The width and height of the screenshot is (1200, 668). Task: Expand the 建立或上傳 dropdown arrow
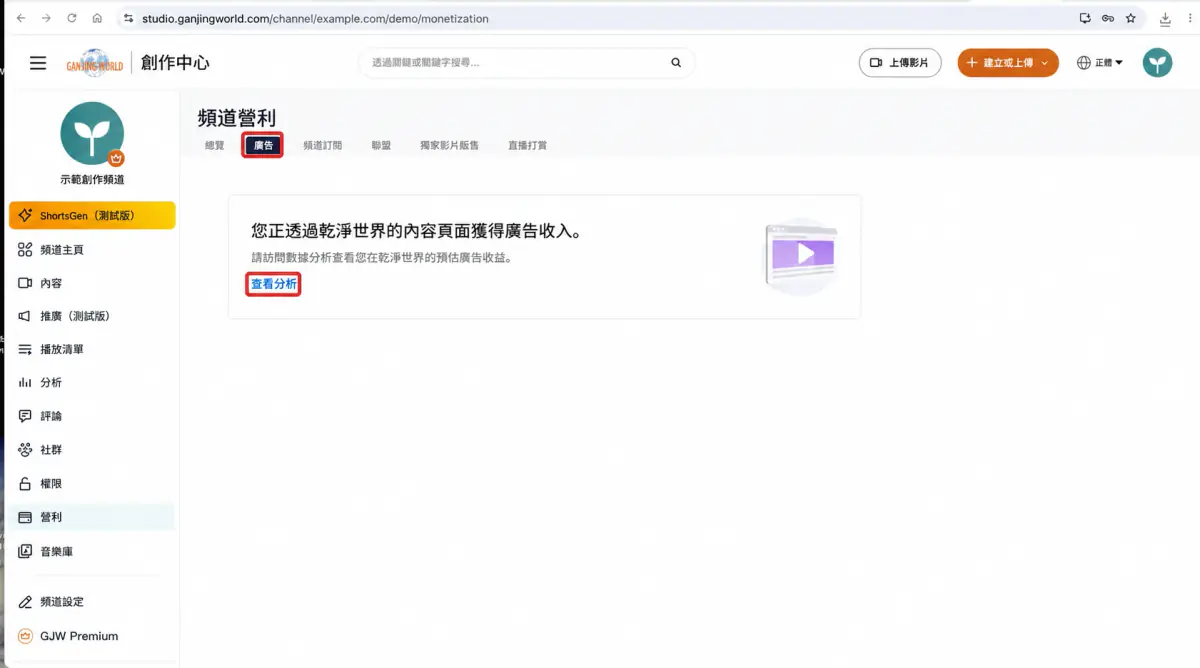click(x=1044, y=63)
